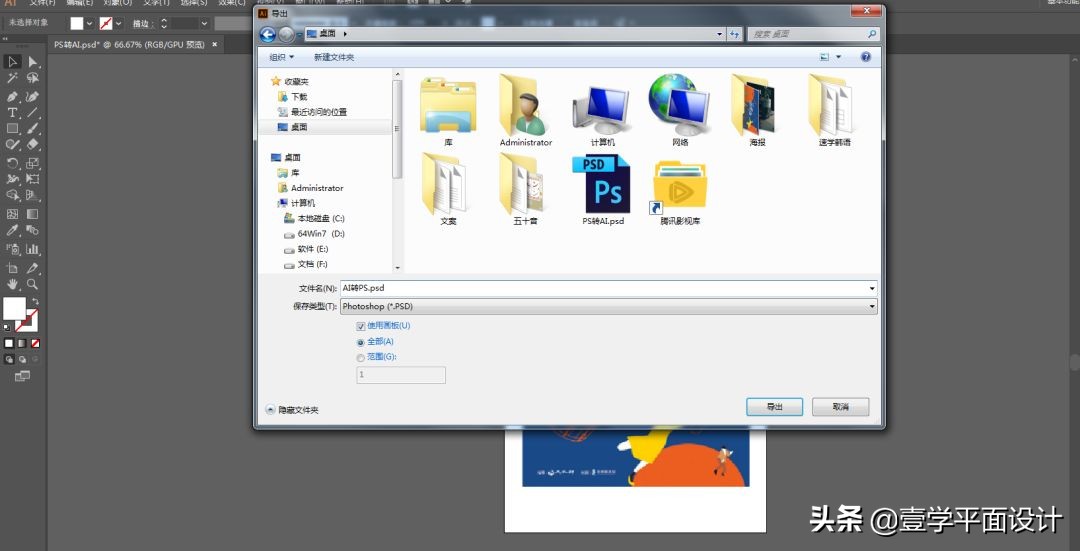The height and width of the screenshot is (551, 1080).
Task: Select the Magic Wand tool
Action: click(x=12, y=79)
